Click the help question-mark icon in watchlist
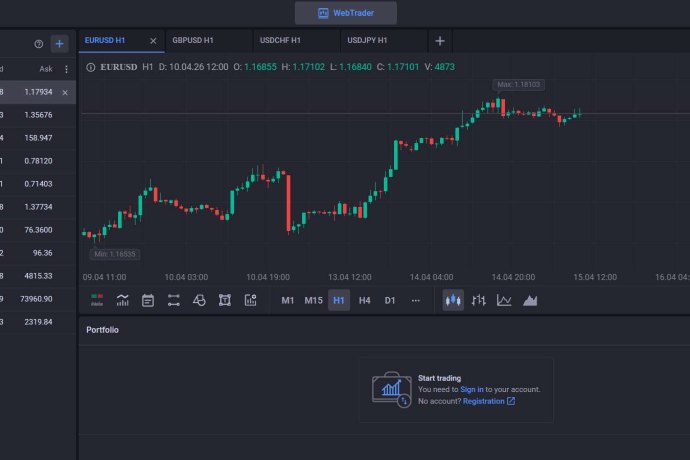 [x=39, y=44]
